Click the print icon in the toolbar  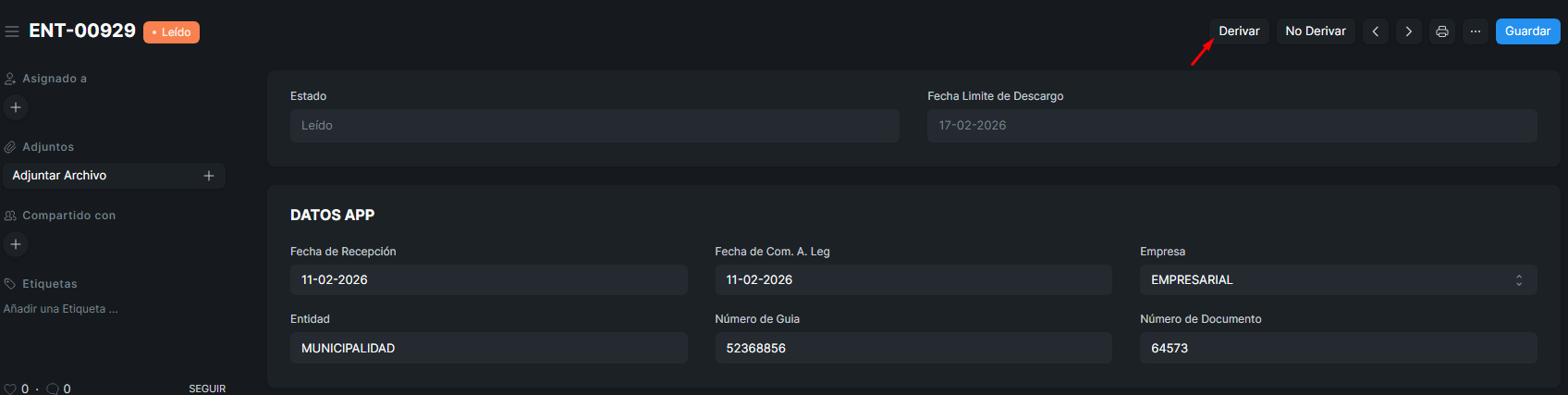[x=1441, y=31]
